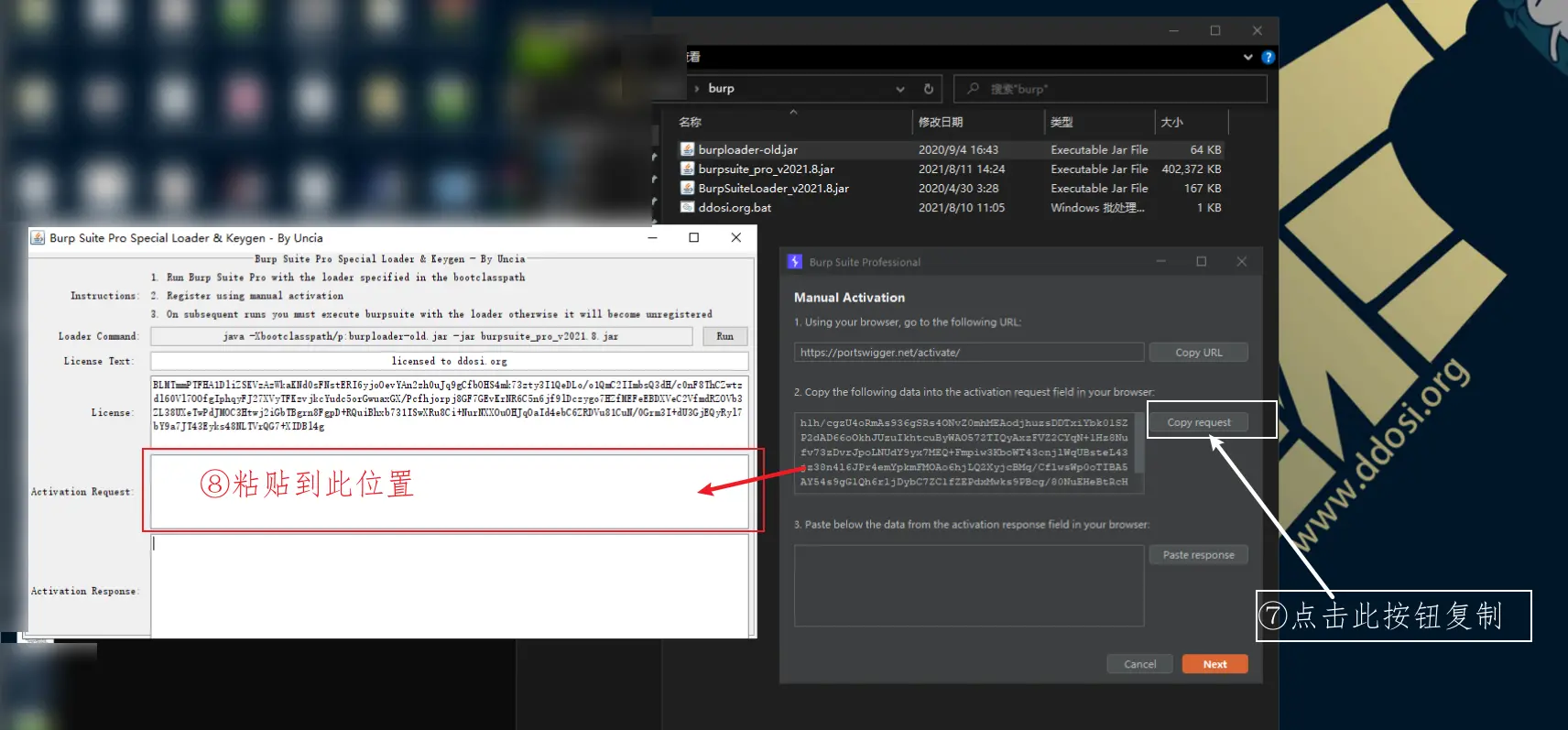Click the search magnifier icon in Explorer
Viewport: 1568px width, 730px height.
coord(973,89)
